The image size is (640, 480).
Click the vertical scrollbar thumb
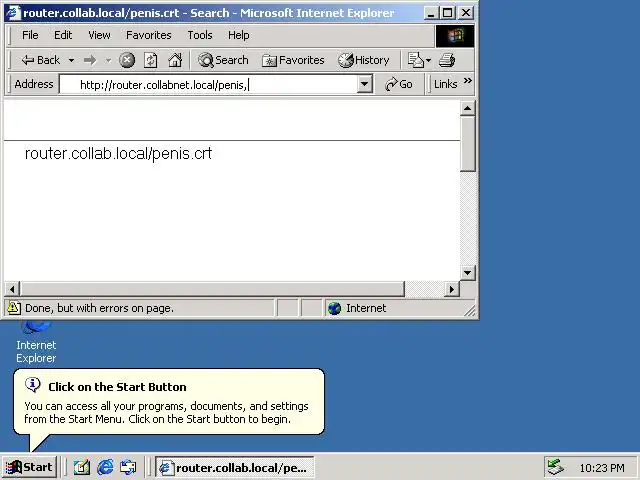click(467, 144)
